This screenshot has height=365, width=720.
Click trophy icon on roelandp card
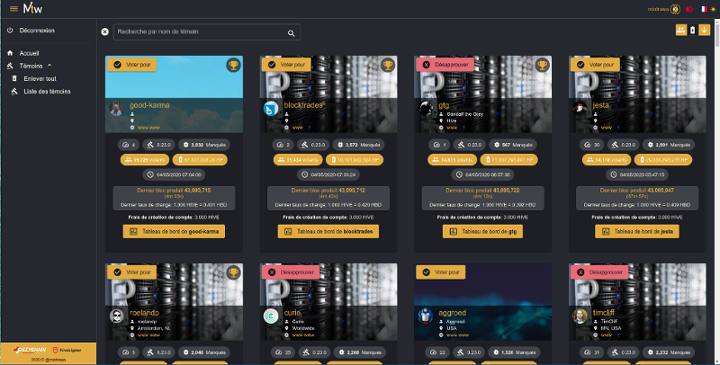click(233, 273)
